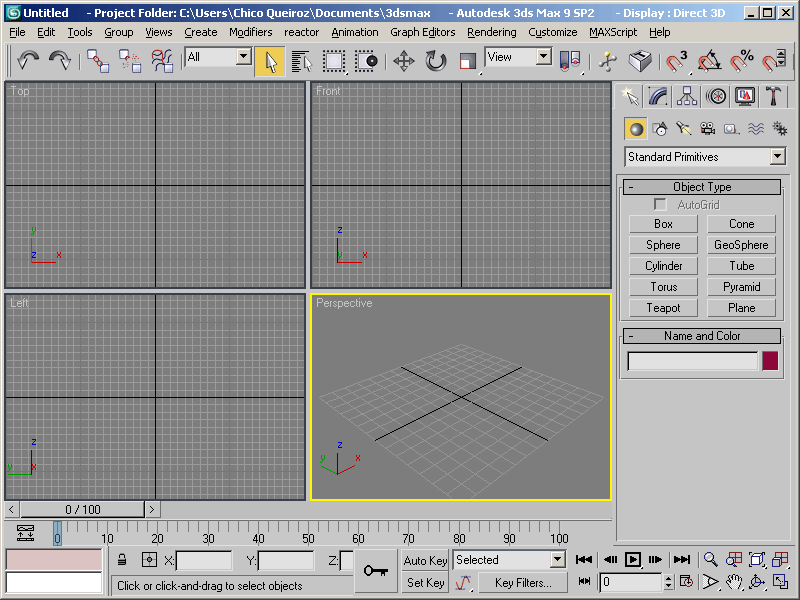The height and width of the screenshot is (600, 800).
Task: Toggle Set Key mode
Action: [x=425, y=583]
